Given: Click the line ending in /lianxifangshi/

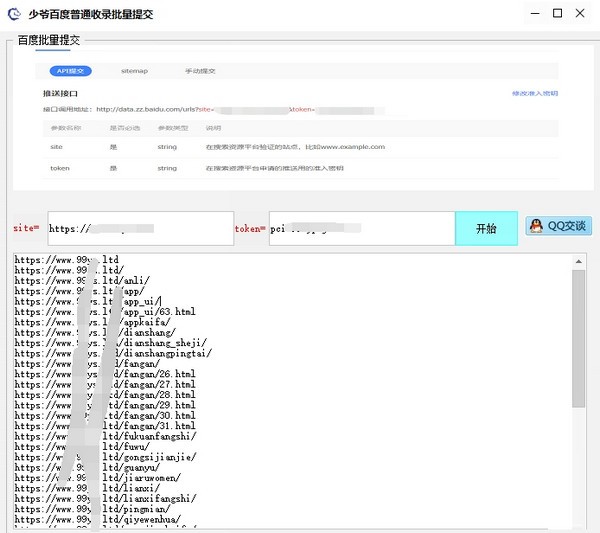Looking at the screenshot, I should click(x=106, y=499).
